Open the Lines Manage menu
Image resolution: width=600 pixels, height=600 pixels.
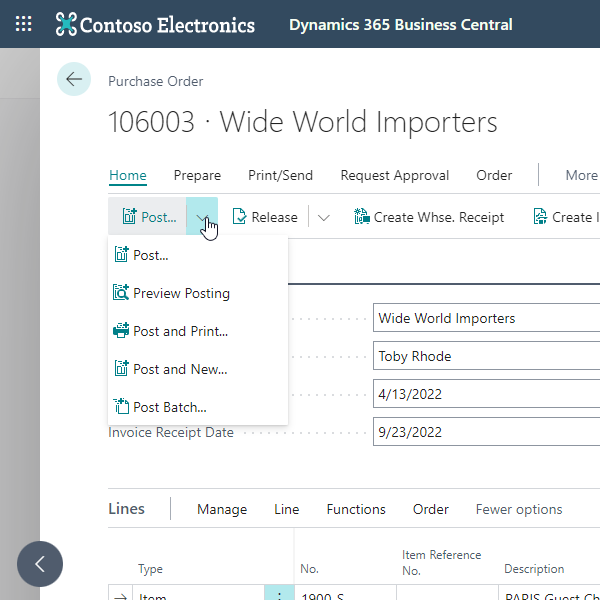coord(222,509)
